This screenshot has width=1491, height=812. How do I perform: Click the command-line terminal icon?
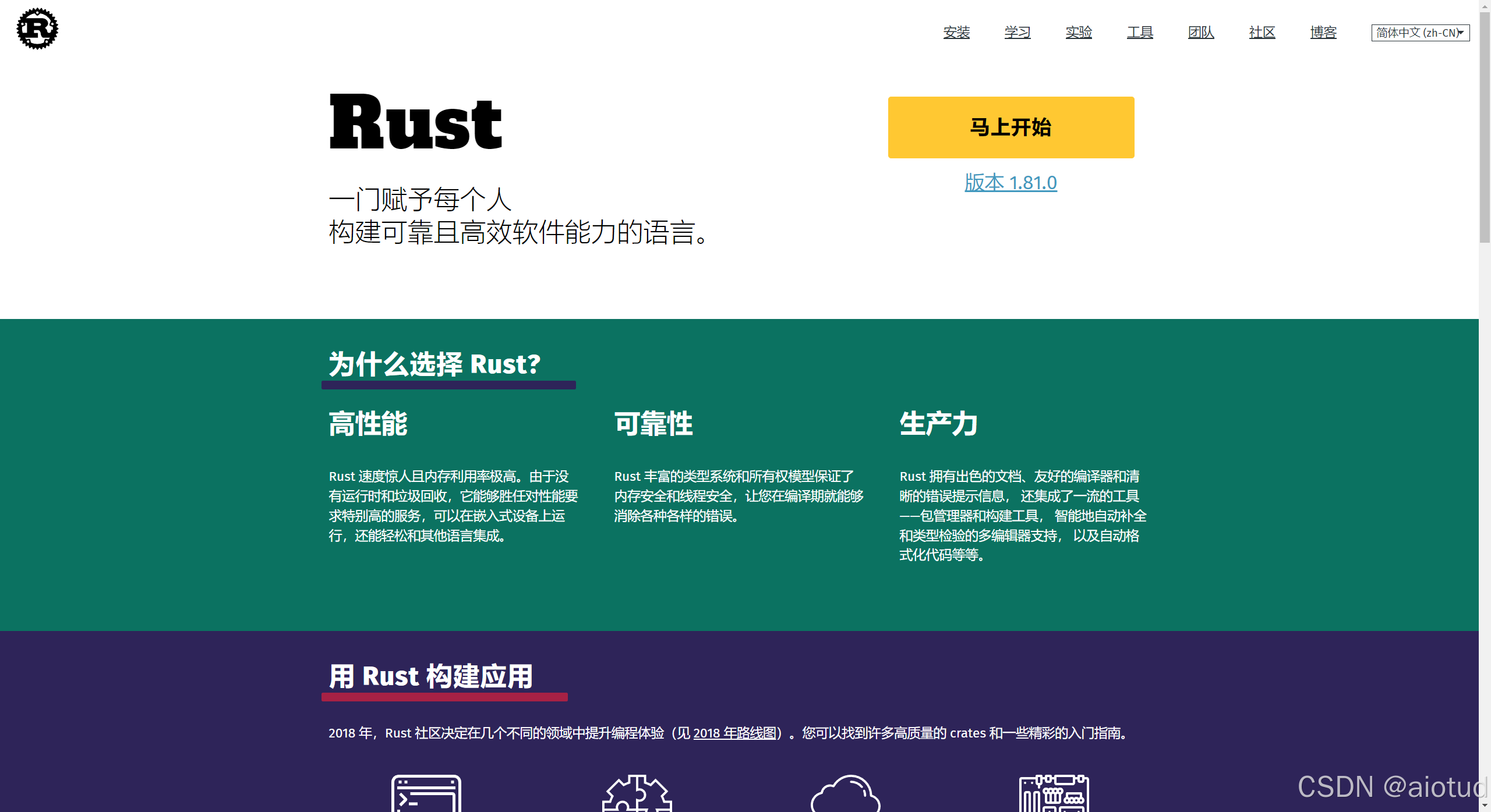point(426,794)
